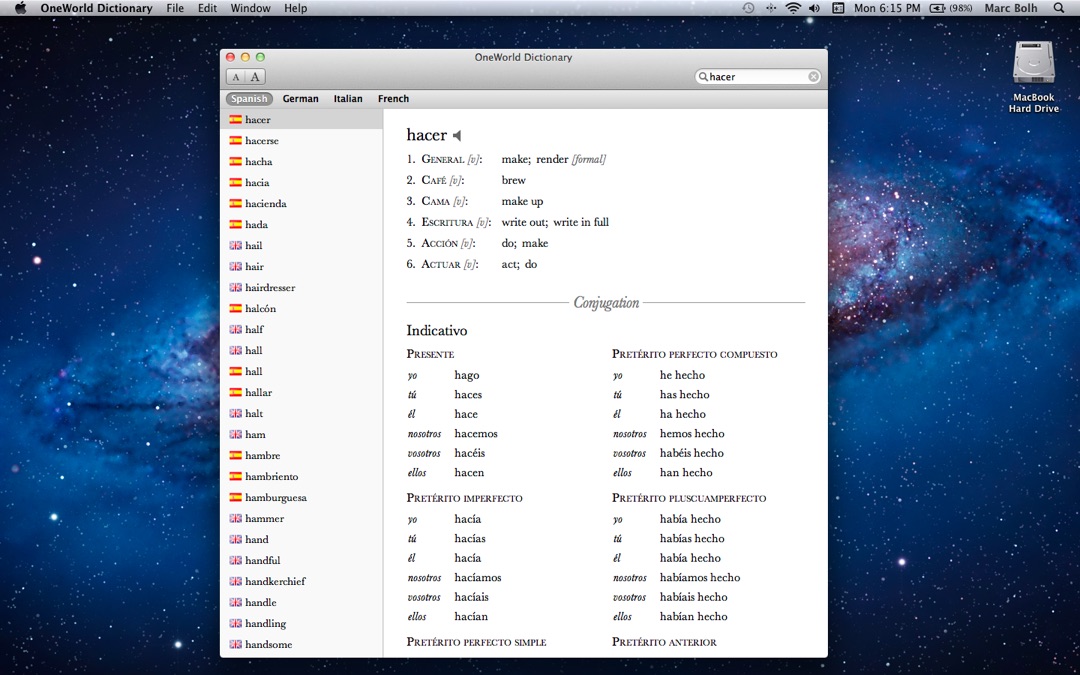Open the OneWorld Dictionary app menu

pos(96,8)
